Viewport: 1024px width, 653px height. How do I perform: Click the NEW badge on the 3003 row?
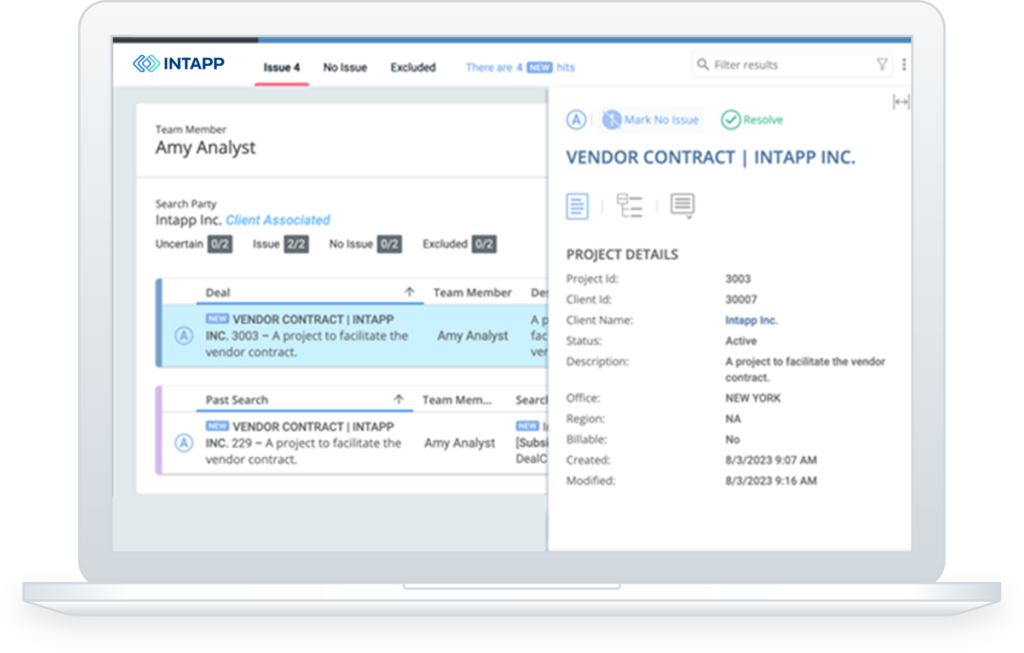point(217,319)
